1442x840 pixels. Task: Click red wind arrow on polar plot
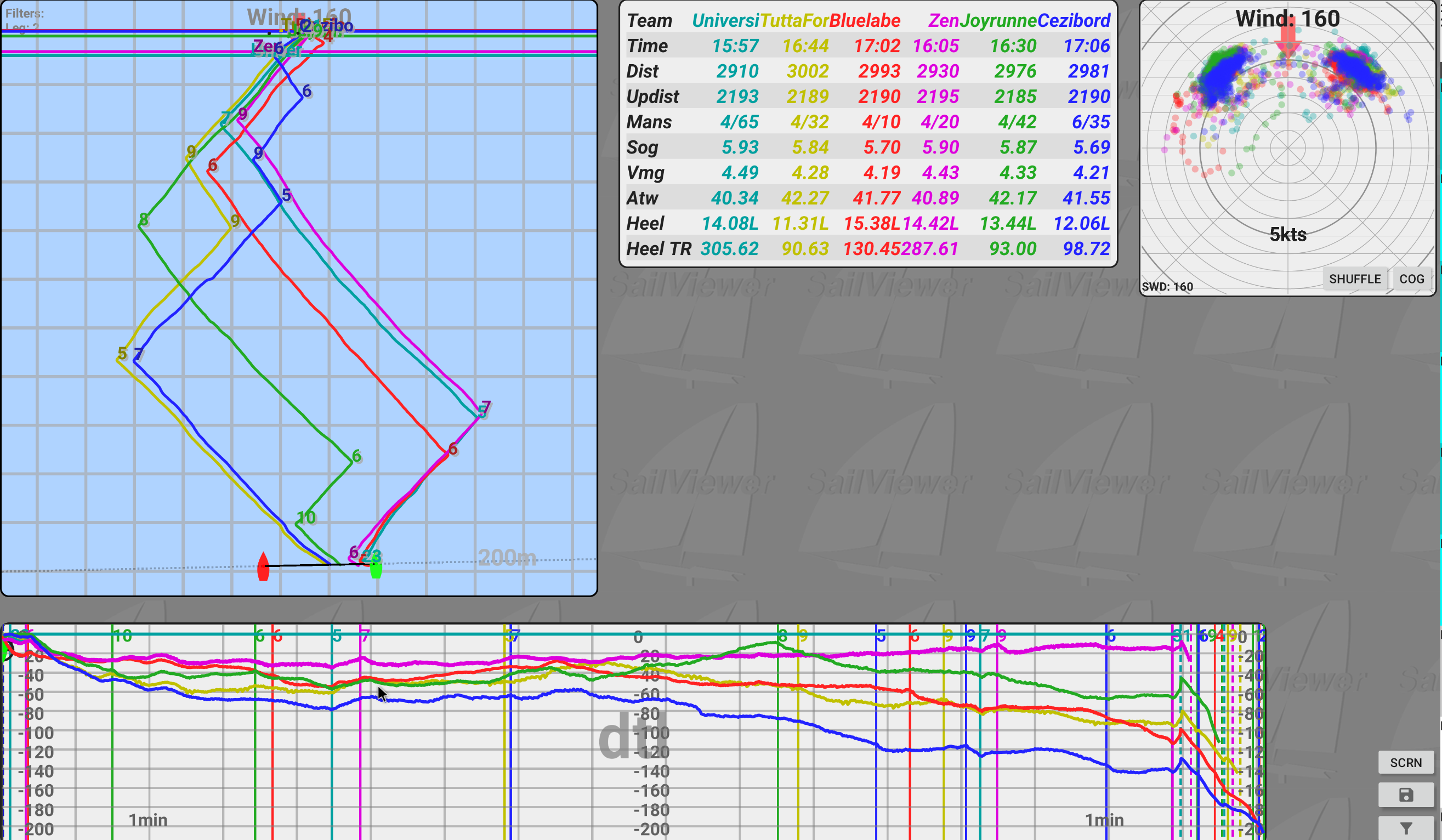click(x=1287, y=39)
